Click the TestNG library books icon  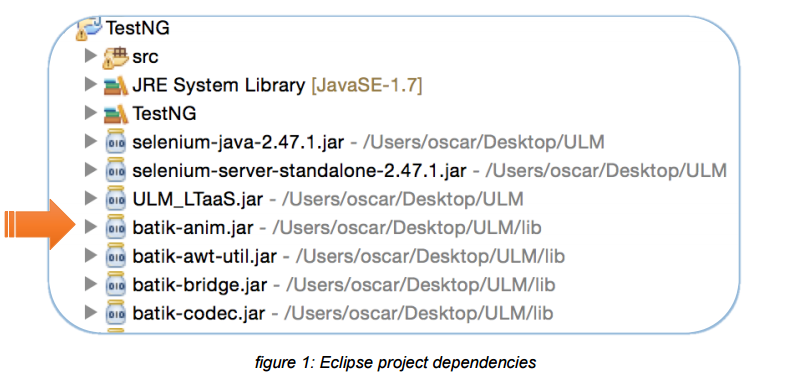click(115, 113)
